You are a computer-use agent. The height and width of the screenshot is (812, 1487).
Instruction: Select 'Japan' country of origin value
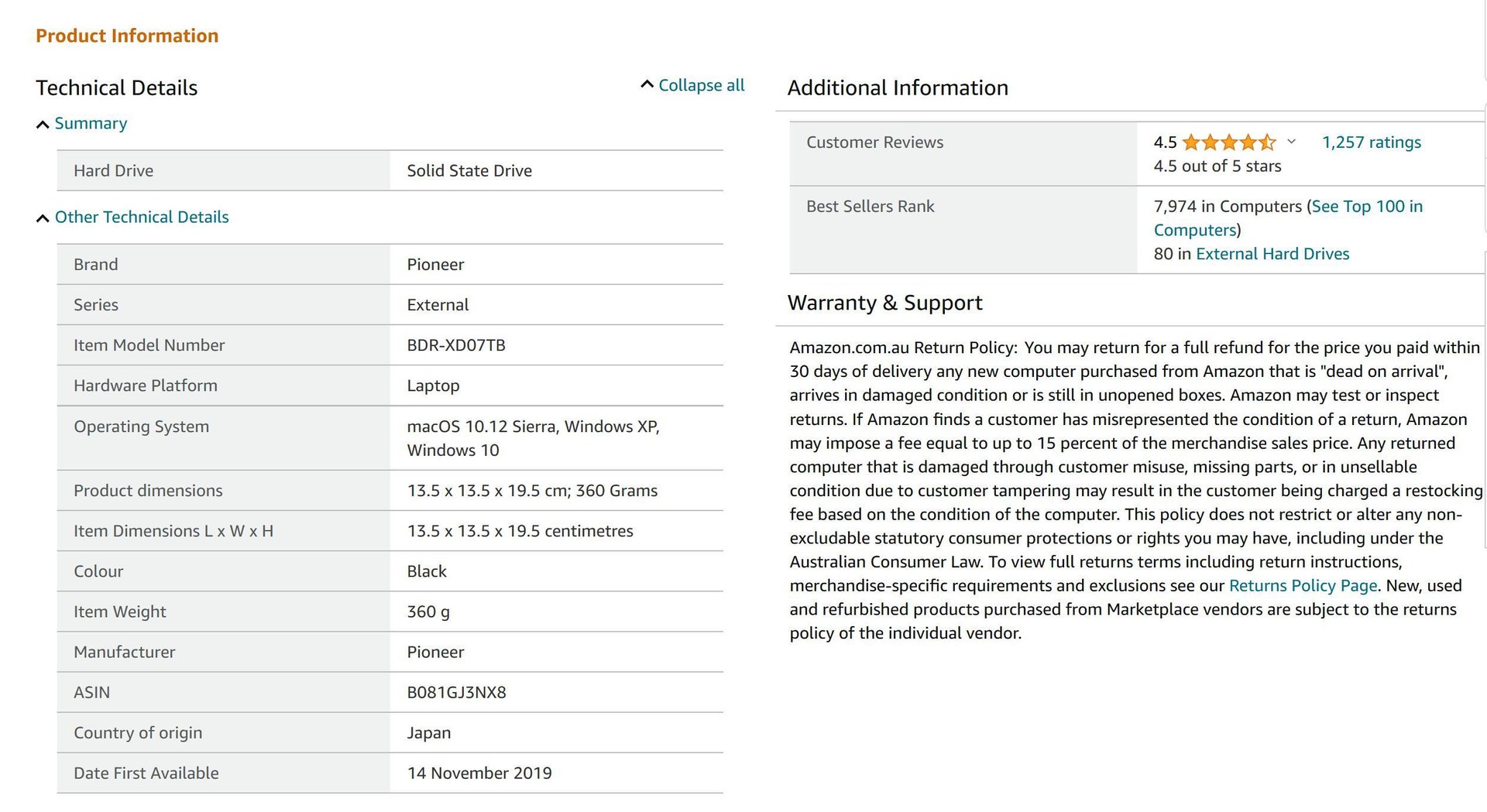(428, 733)
